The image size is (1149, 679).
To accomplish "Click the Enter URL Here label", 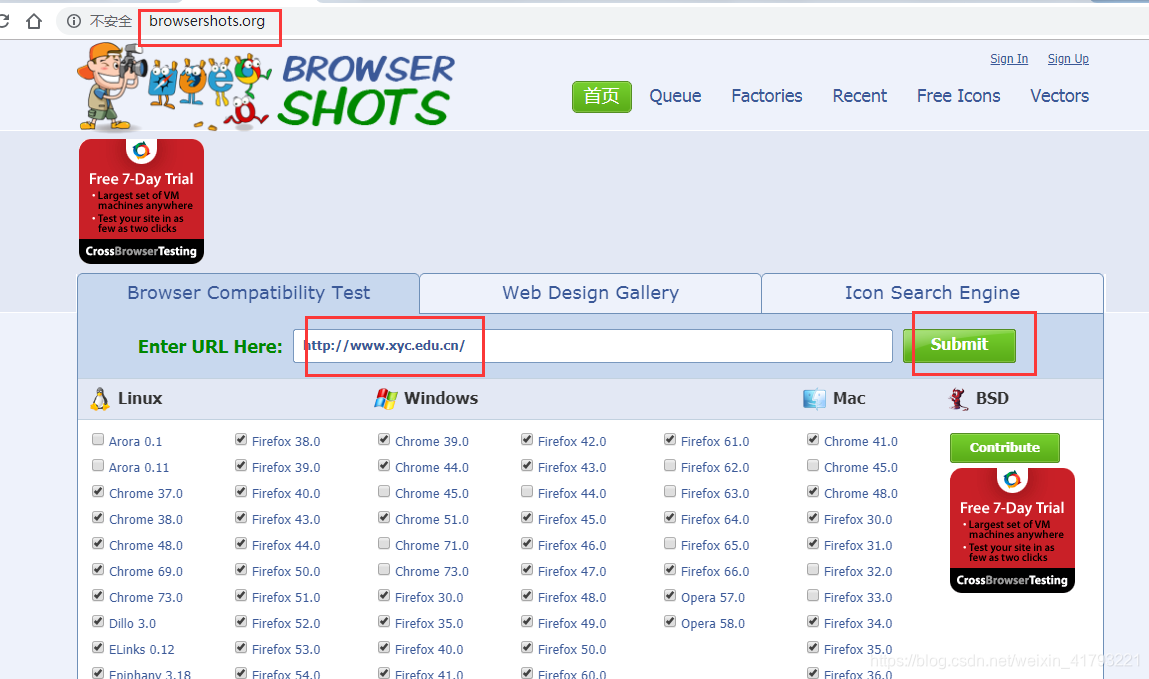I will coord(210,346).
